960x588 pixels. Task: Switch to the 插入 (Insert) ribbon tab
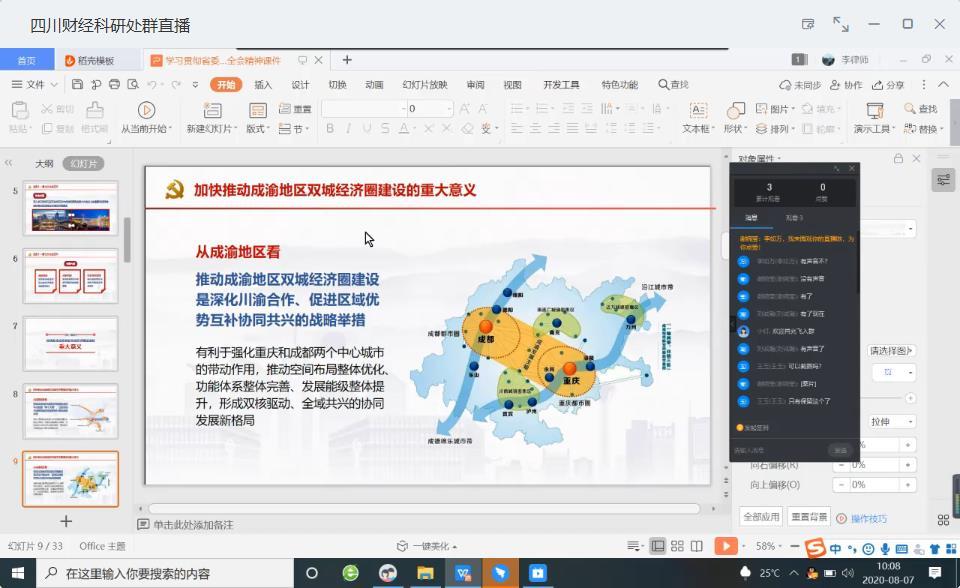tap(261, 84)
